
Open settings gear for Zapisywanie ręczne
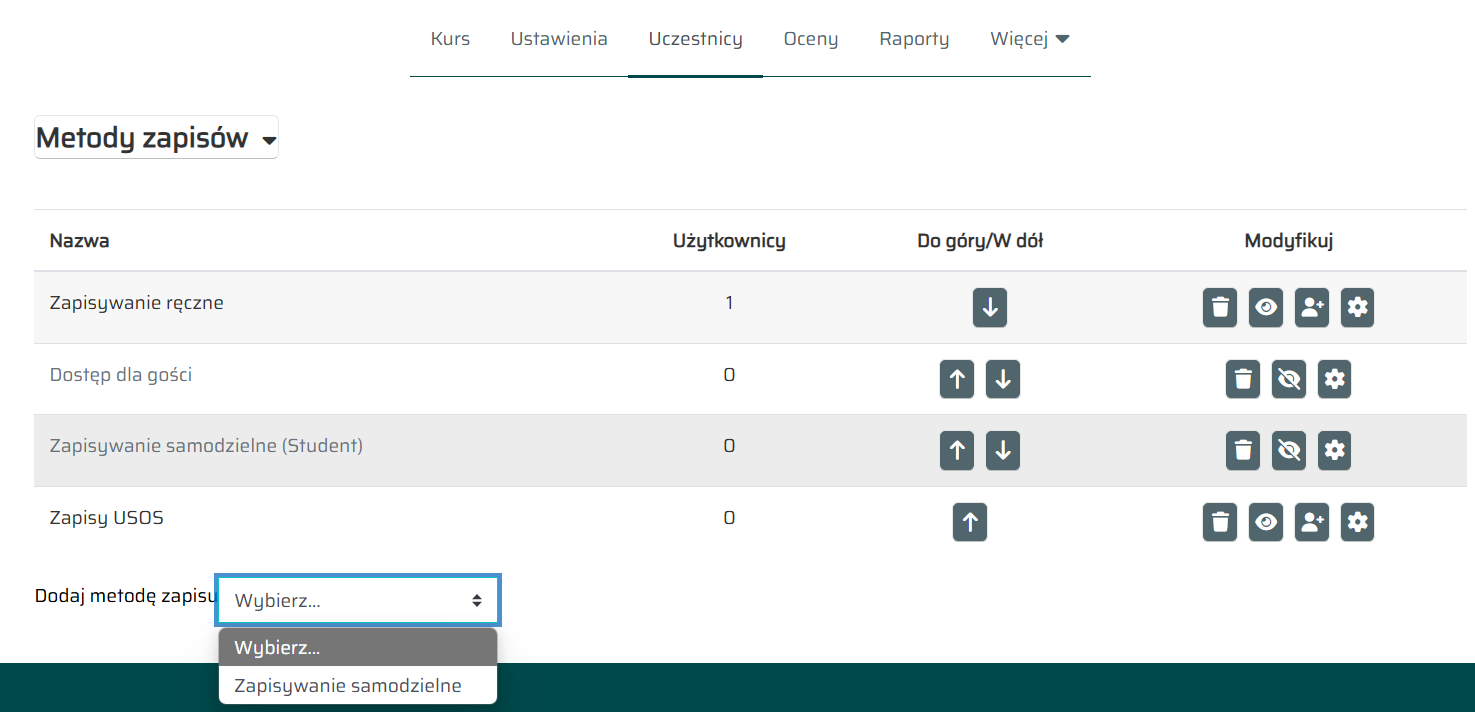(1357, 308)
